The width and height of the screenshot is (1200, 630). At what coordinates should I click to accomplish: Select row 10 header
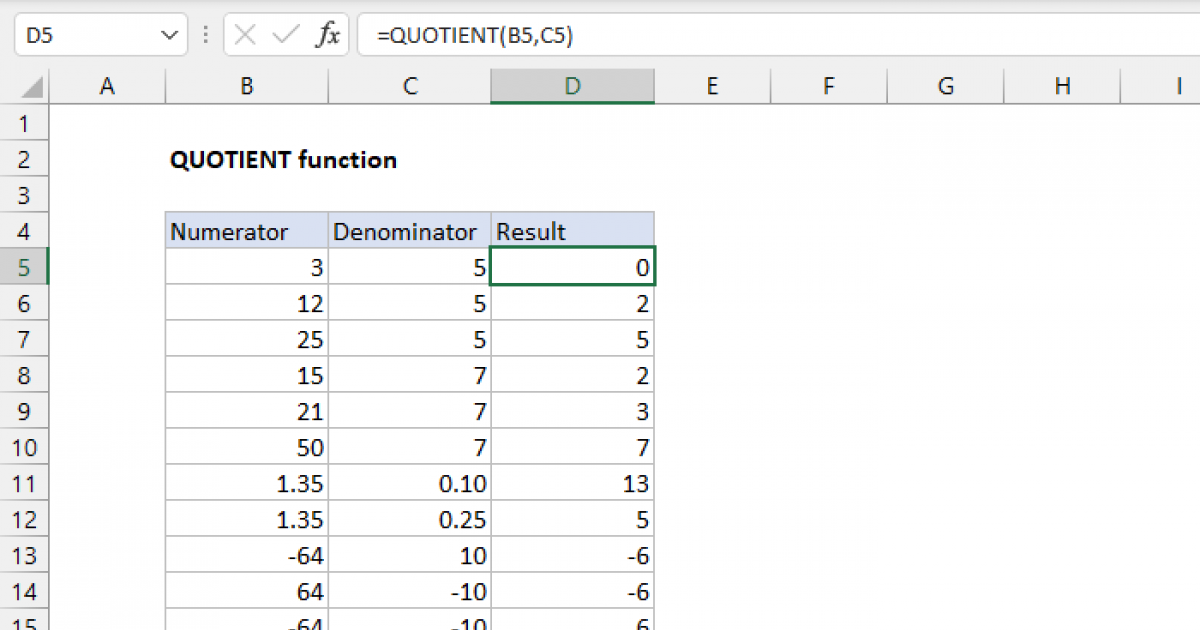25,448
